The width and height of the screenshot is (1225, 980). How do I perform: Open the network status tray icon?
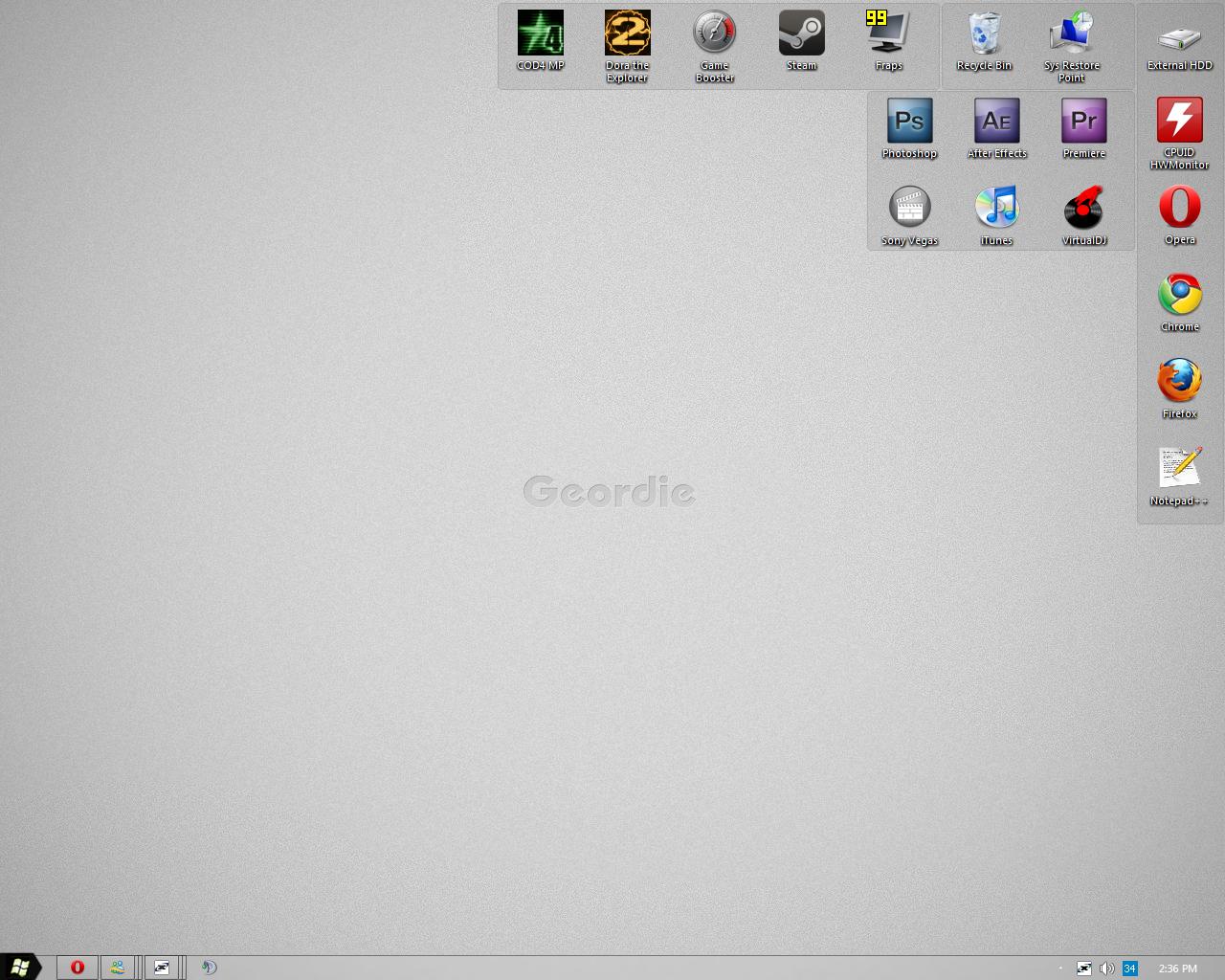pyautogui.click(x=1084, y=969)
